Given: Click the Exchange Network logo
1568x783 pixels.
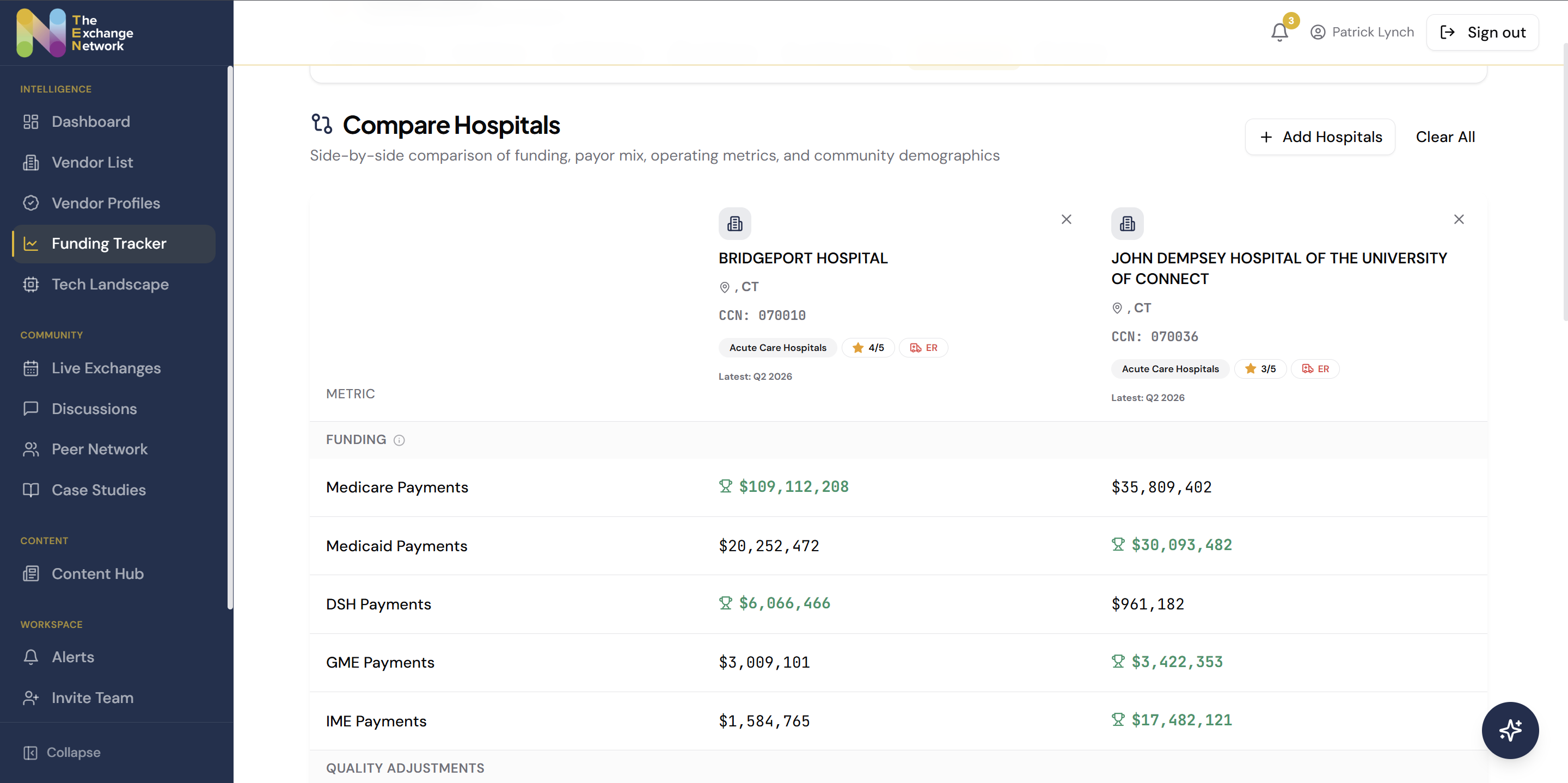Looking at the screenshot, I should click(75, 33).
